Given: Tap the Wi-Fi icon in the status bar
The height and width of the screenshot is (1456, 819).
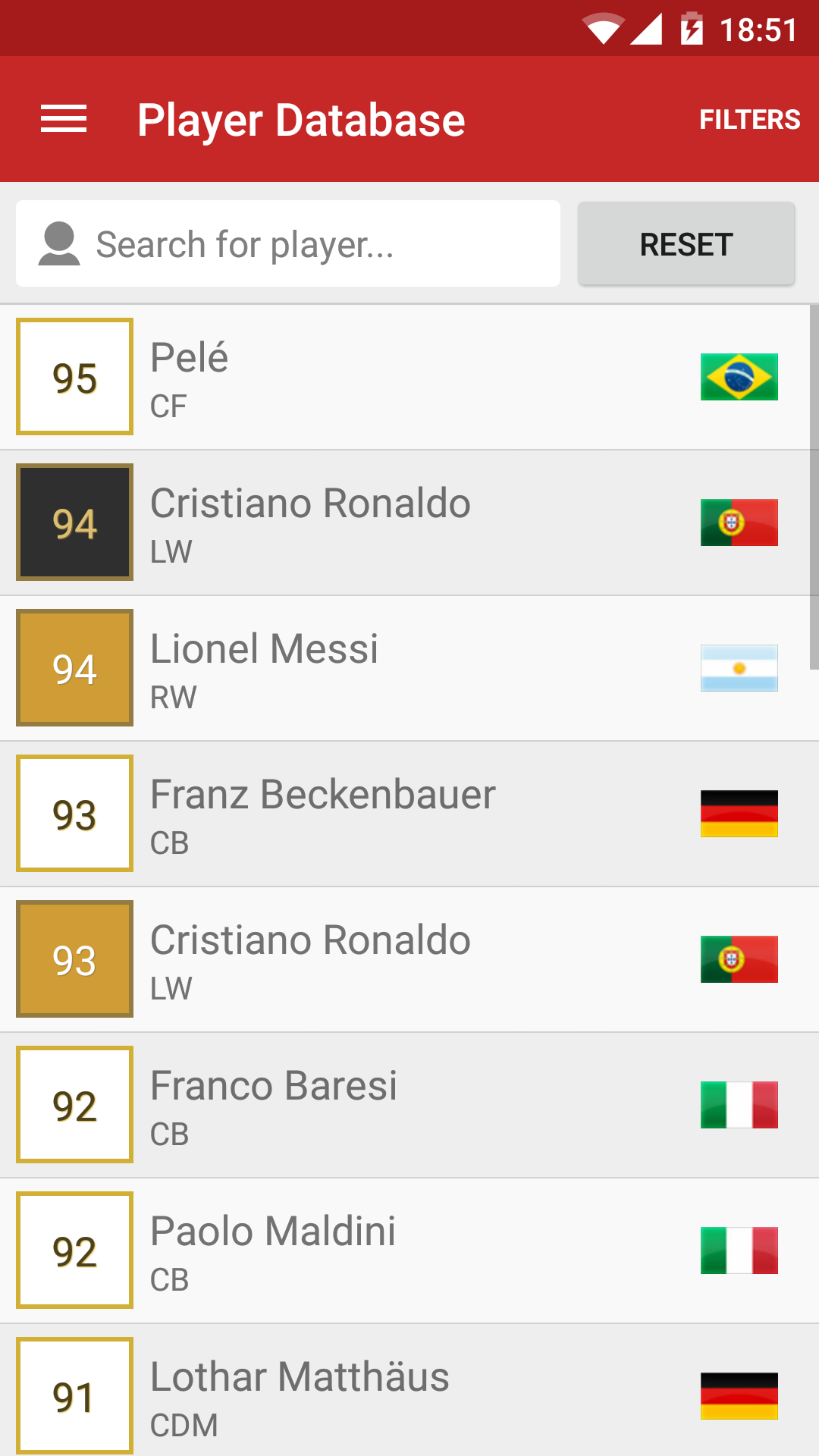Looking at the screenshot, I should [x=604, y=30].
